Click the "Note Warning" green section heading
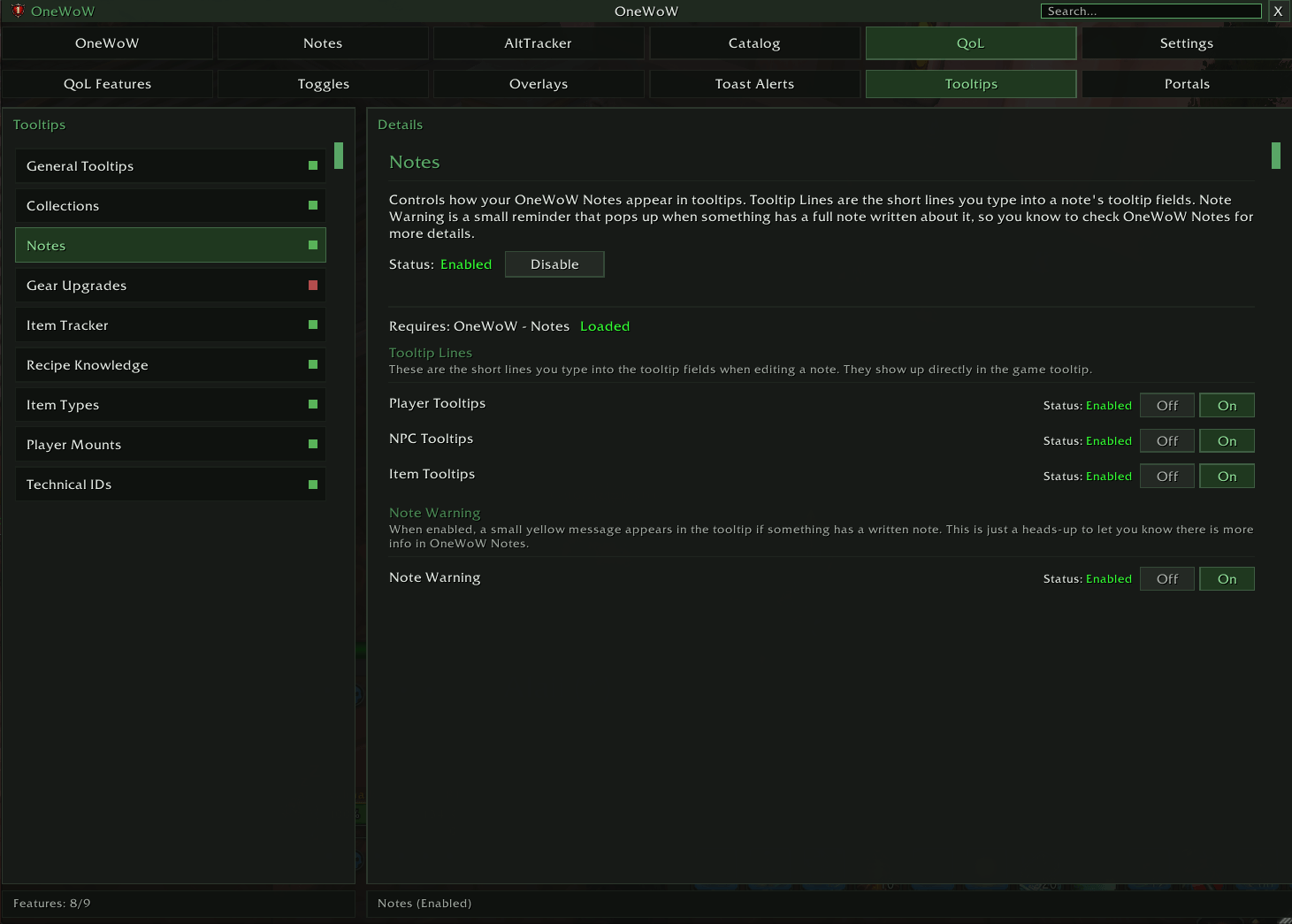Screen dimensions: 1292x924 click(x=435, y=512)
